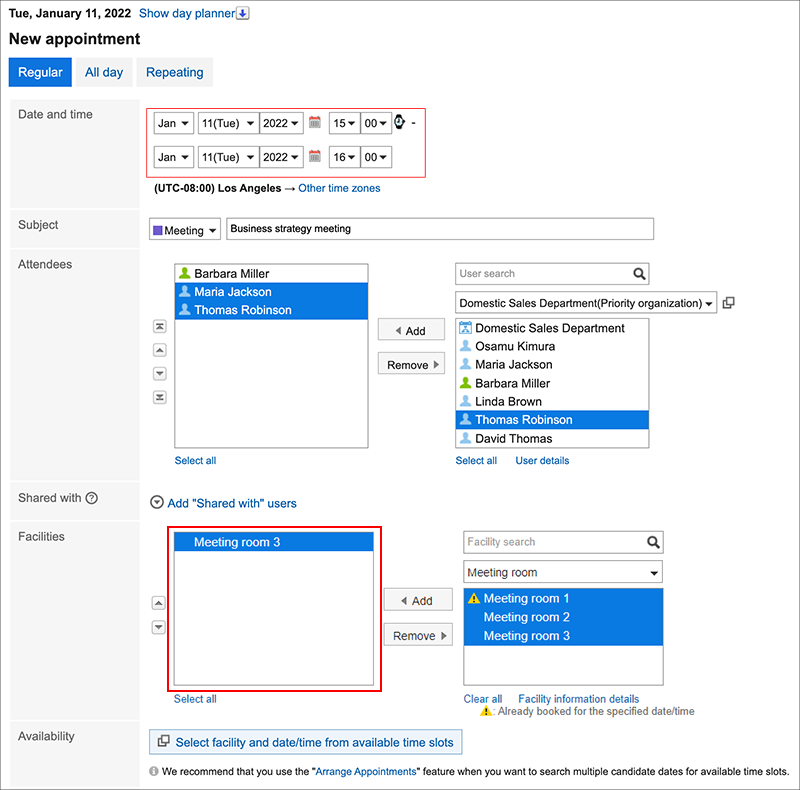Click Clear all under facility candidates
Image resolution: width=800 pixels, height=790 pixels.
pyautogui.click(x=483, y=699)
